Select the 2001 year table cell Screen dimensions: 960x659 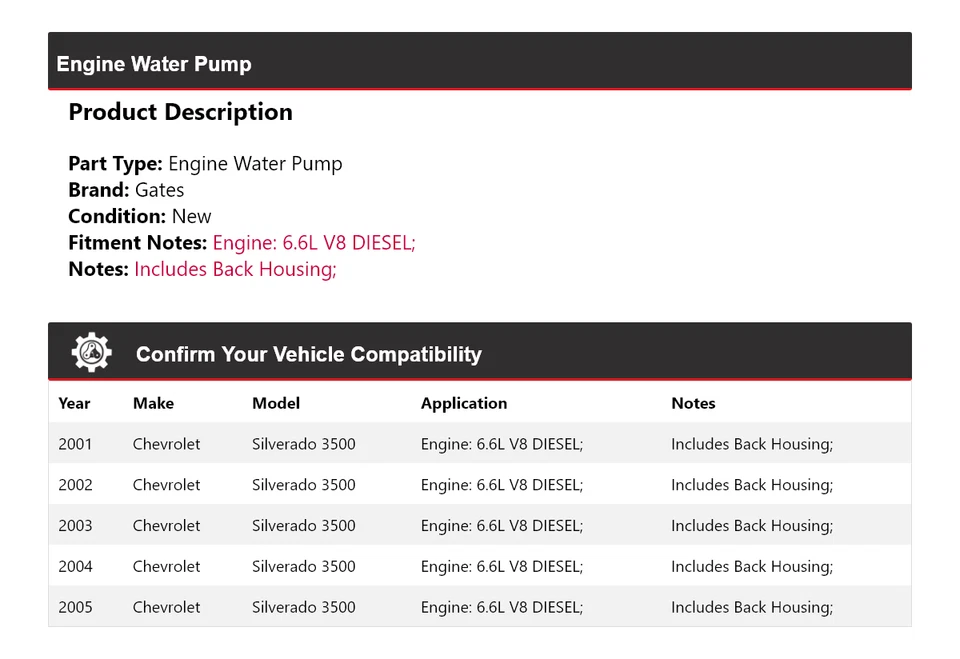tap(75, 444)
